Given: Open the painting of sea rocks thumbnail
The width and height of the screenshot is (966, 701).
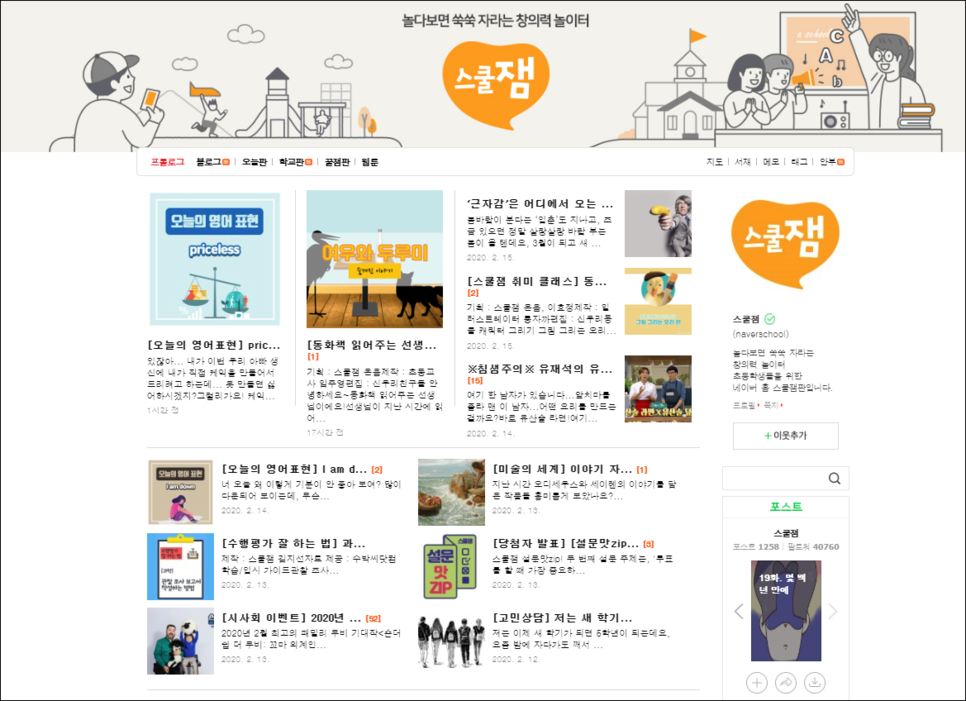Looking at the screenshot, I should 452,492.
